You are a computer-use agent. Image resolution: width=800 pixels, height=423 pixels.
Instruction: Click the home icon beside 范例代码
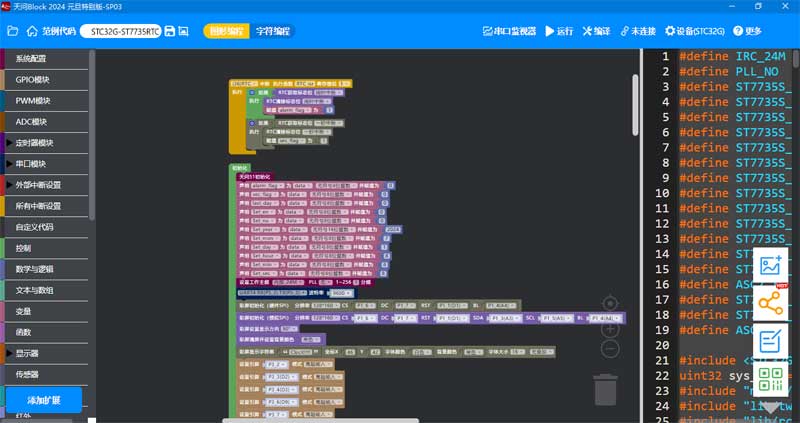tap(32, 31)
